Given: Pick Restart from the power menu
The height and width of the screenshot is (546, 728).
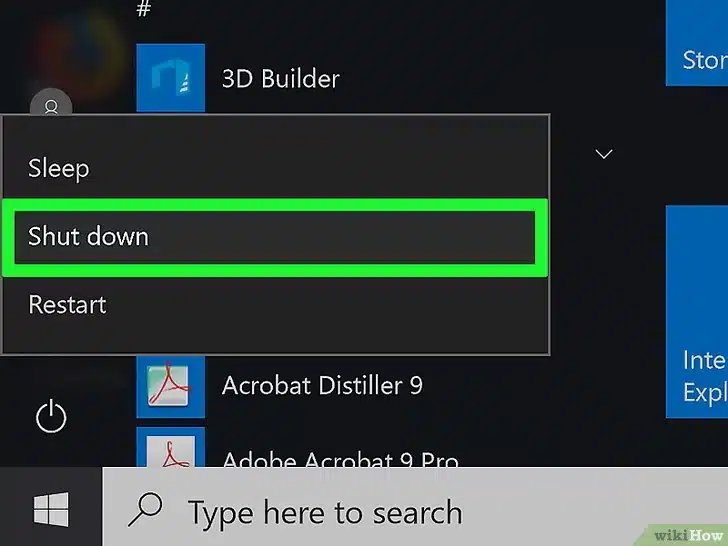Looking at the screenshot, I should click(x=66, y=304).
